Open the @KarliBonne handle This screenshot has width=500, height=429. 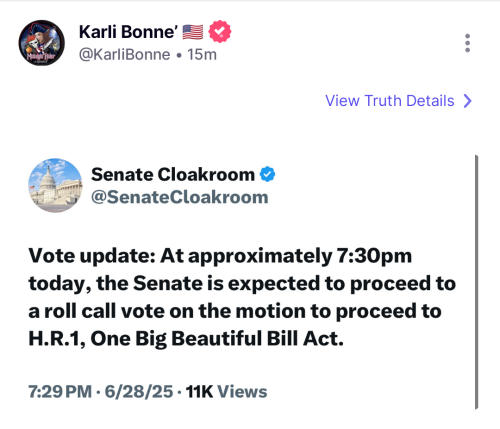pyautogui.click(x=124, y=55)
